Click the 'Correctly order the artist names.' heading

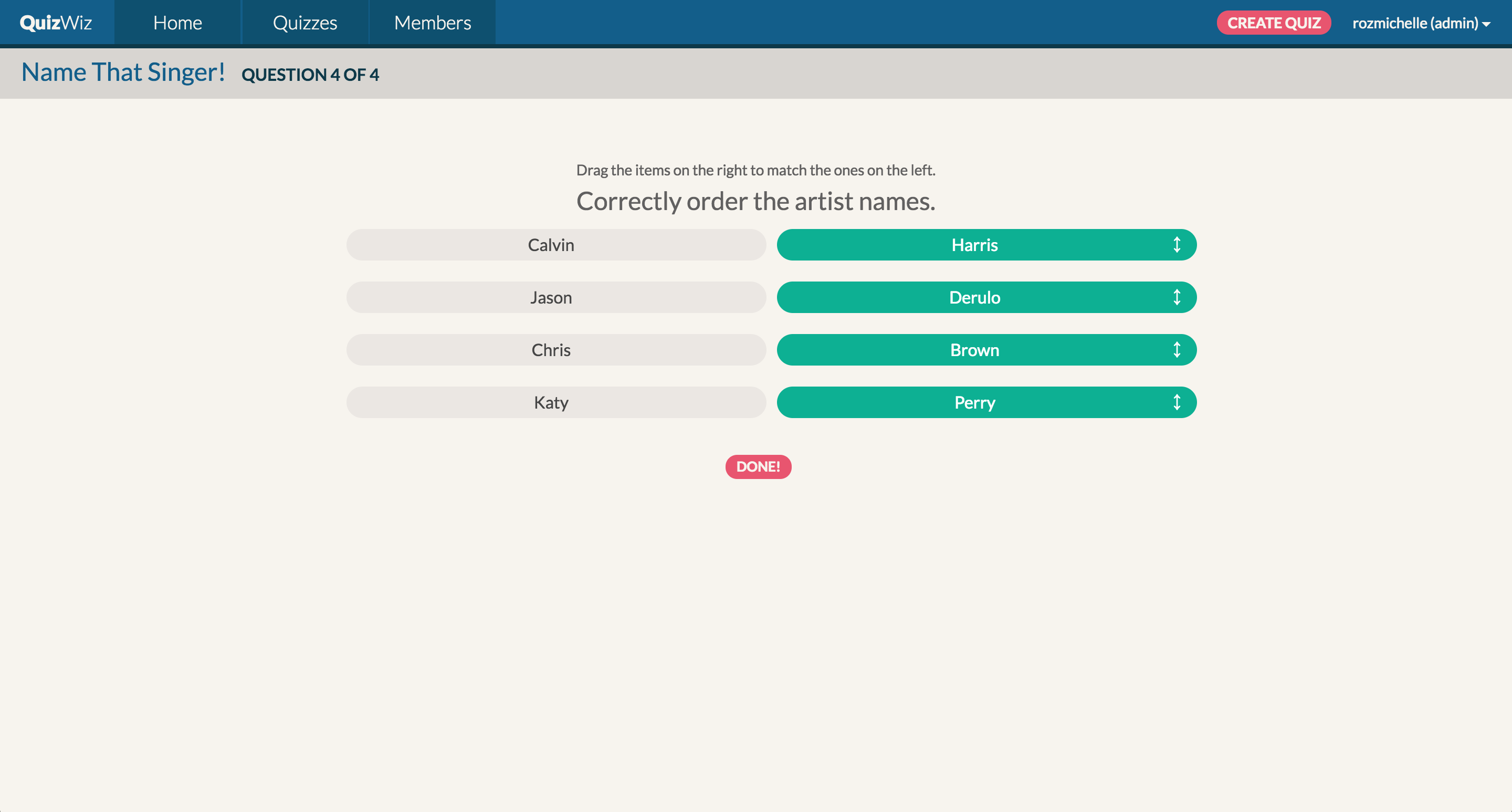756,201
